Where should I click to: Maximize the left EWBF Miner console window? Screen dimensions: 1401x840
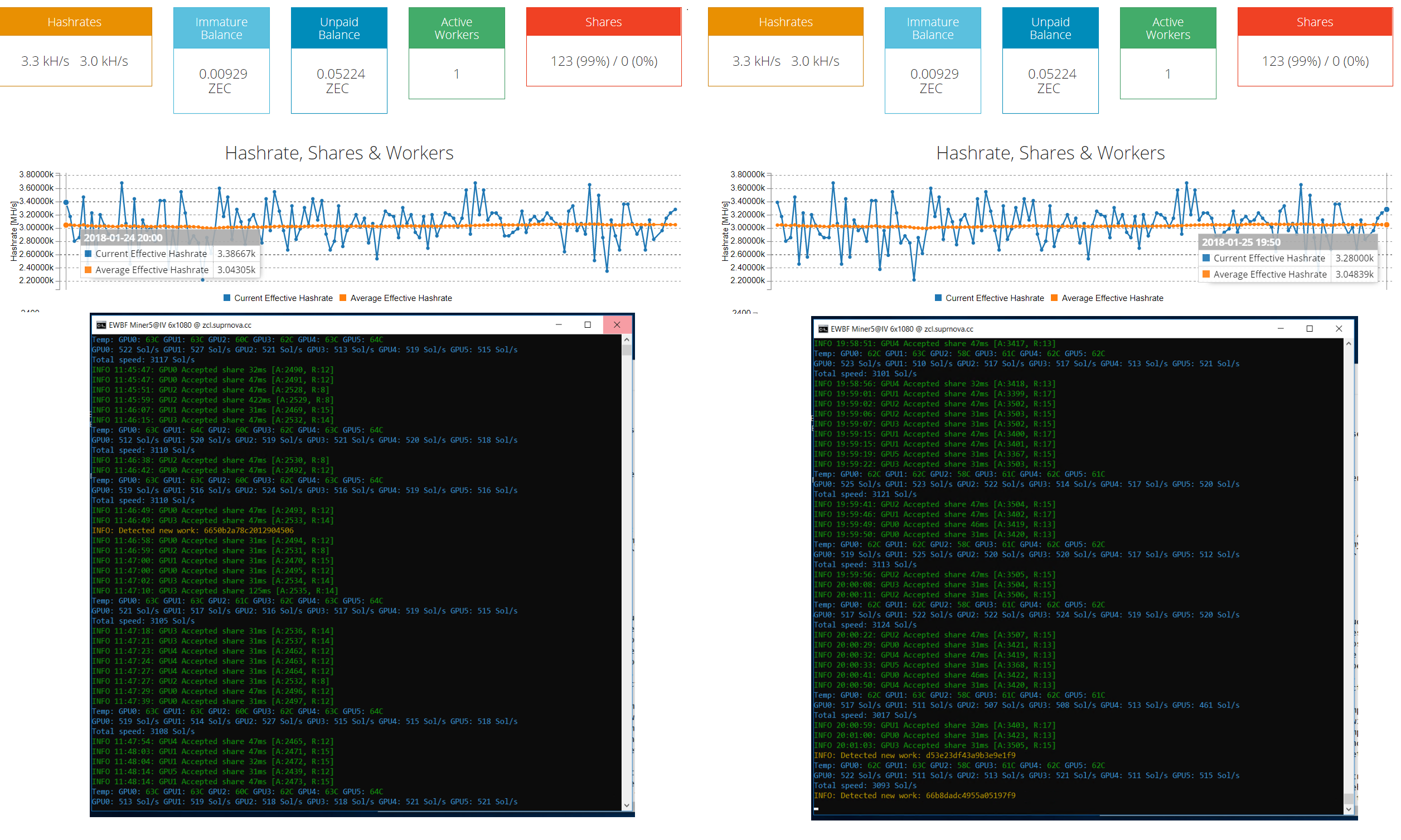(x=588, y=325)
